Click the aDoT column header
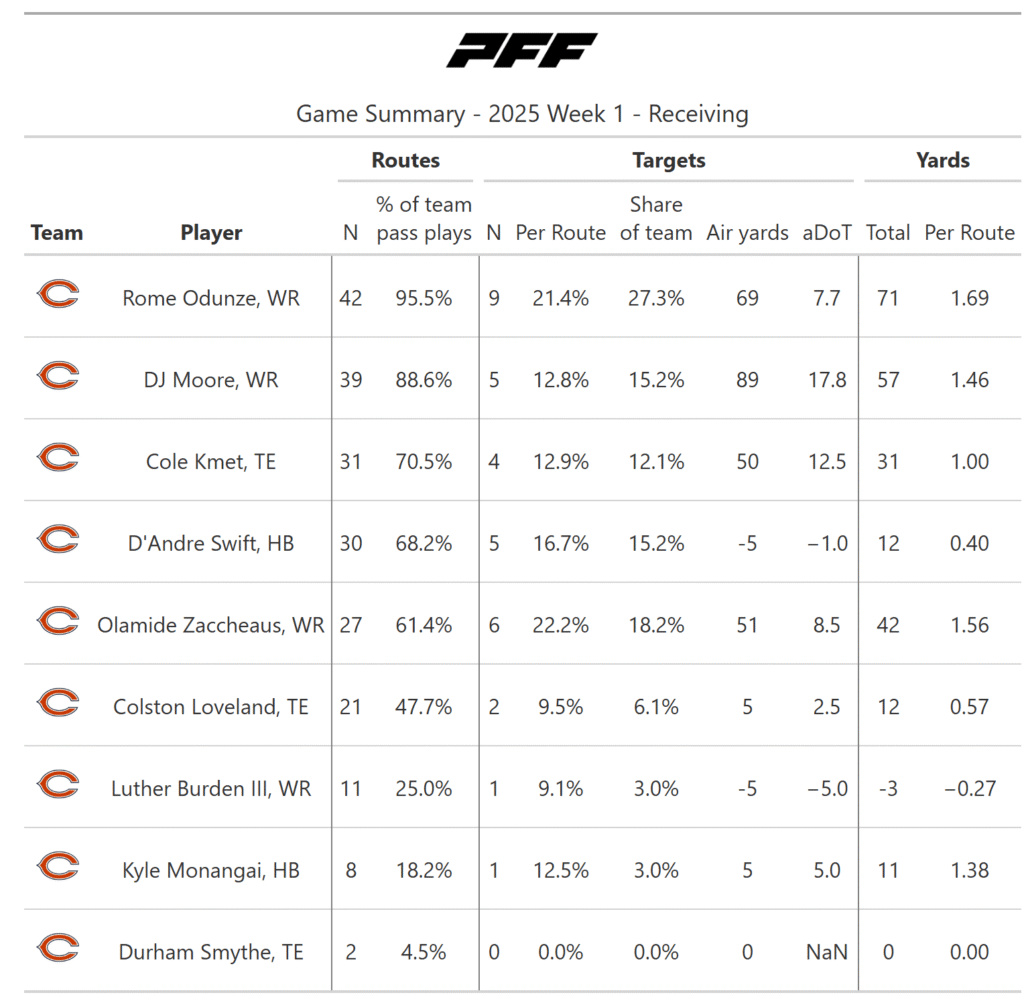 coord(827,233)
